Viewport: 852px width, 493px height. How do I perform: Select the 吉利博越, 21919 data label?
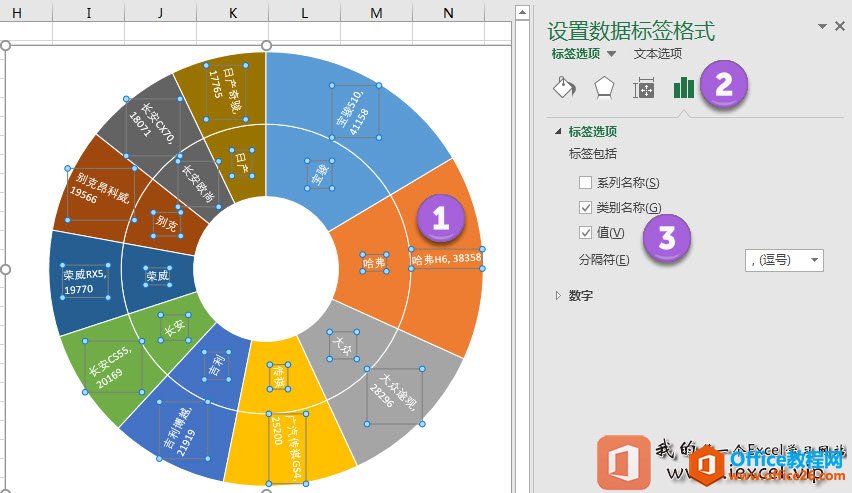(183, 431)
